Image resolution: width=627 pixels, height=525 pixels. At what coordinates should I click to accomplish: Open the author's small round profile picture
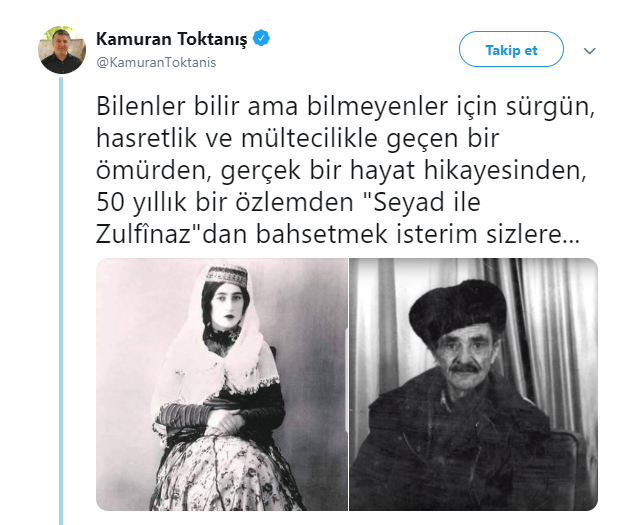pos(62,50)
